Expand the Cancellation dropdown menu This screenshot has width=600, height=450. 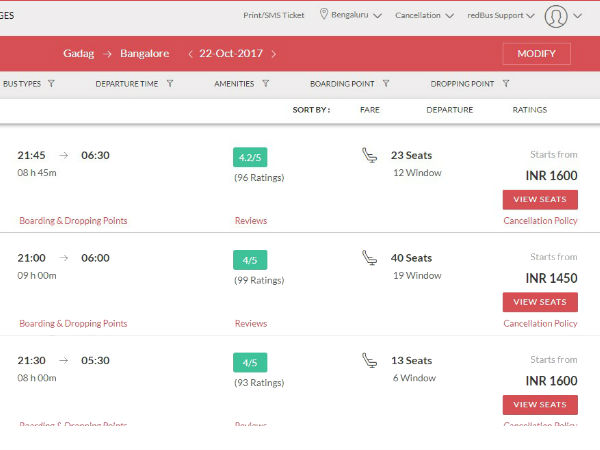coord(424,16)
